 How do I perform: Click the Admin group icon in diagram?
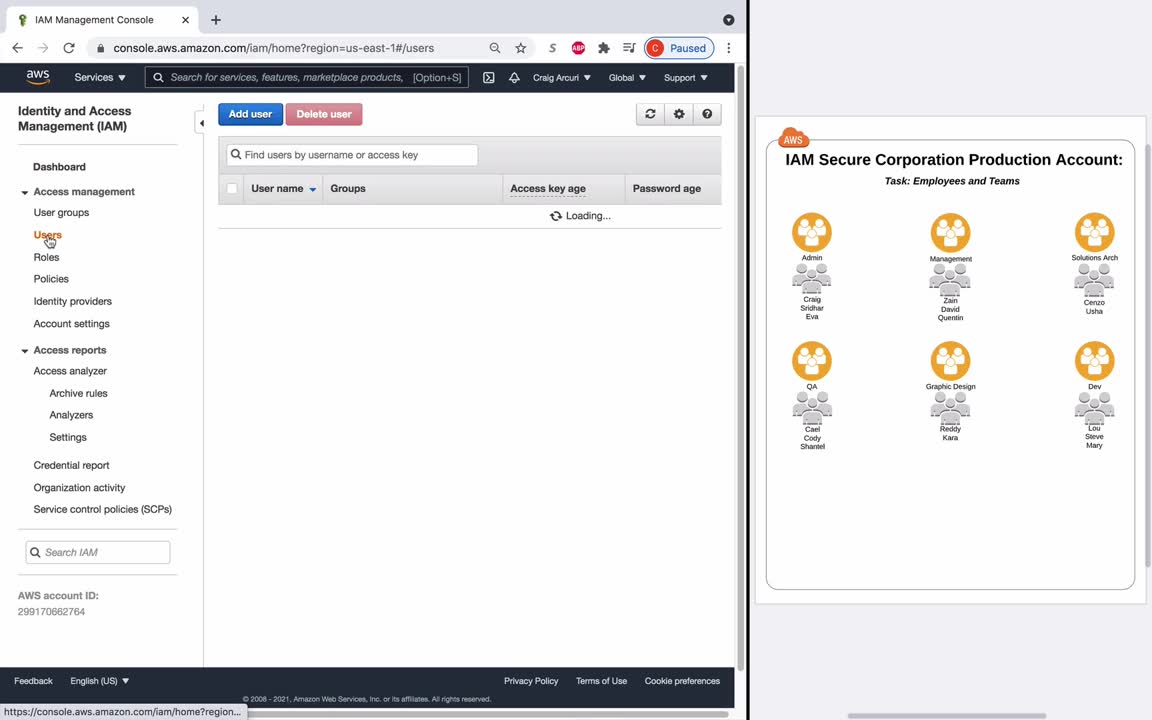point(812,232)
